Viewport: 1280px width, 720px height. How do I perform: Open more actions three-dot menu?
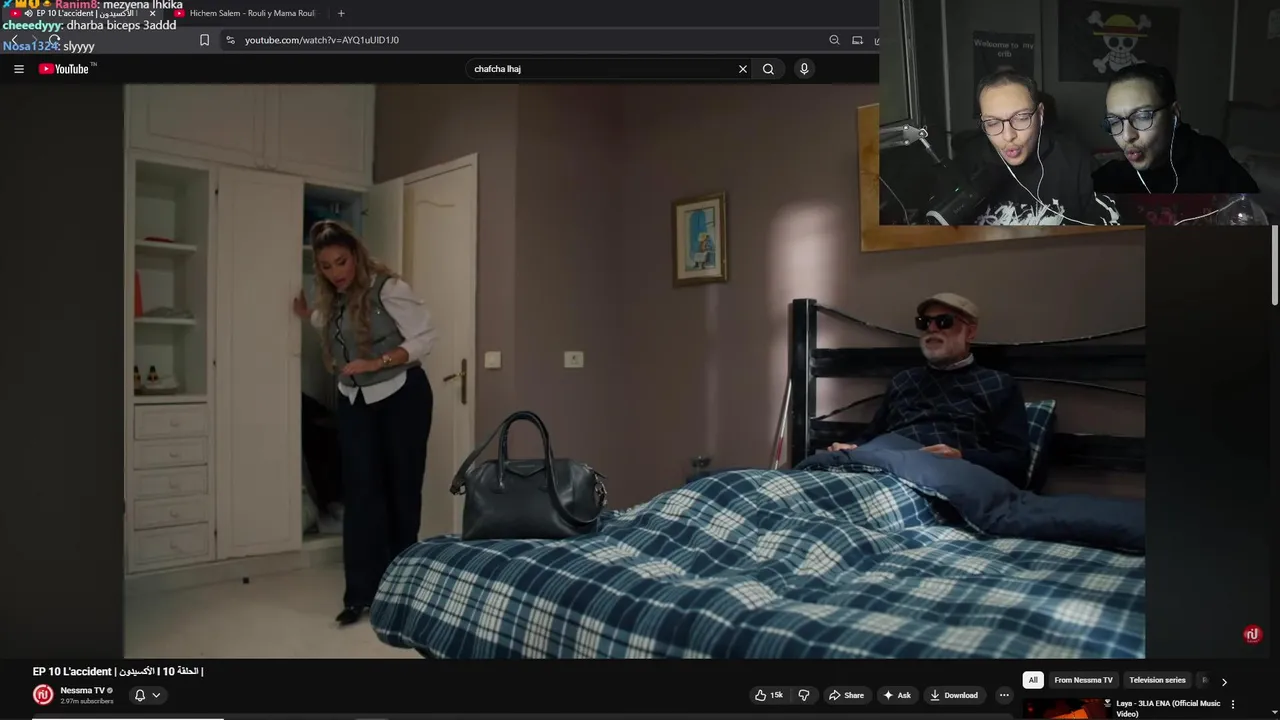point(1004,695)
